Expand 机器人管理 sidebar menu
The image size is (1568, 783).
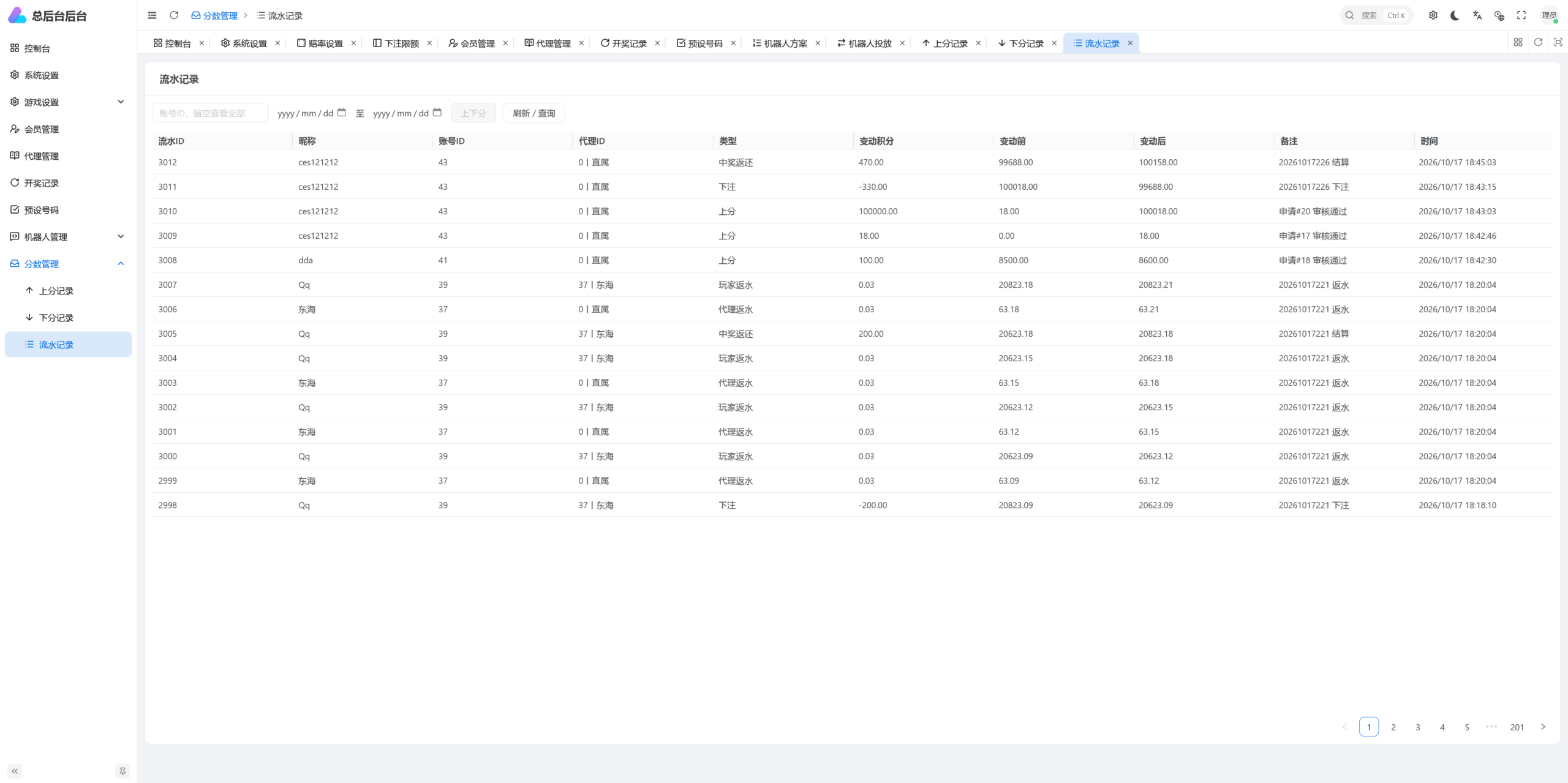click(x=68, y=237)
